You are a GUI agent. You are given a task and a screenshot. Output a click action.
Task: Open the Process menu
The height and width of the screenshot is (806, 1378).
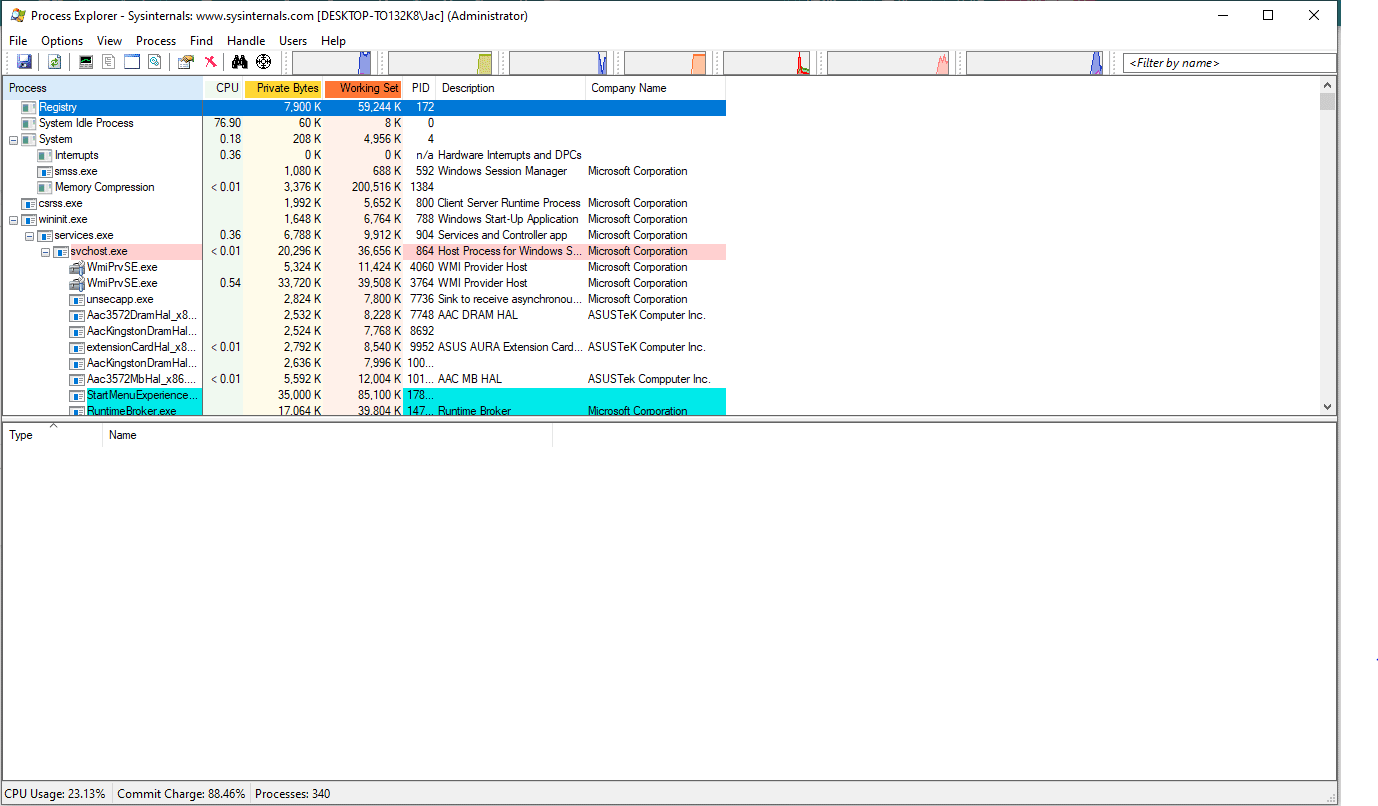point(156,41)
